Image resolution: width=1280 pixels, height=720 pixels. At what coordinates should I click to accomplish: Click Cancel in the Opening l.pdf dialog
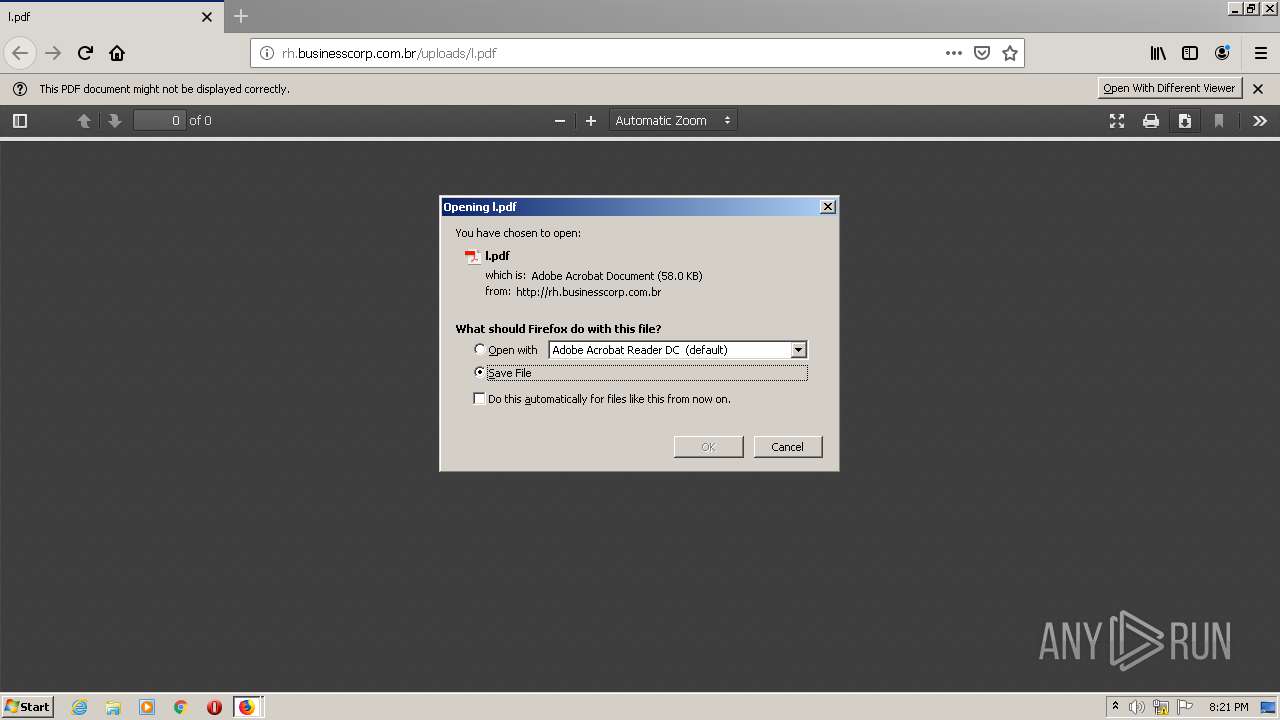[787, 447]
